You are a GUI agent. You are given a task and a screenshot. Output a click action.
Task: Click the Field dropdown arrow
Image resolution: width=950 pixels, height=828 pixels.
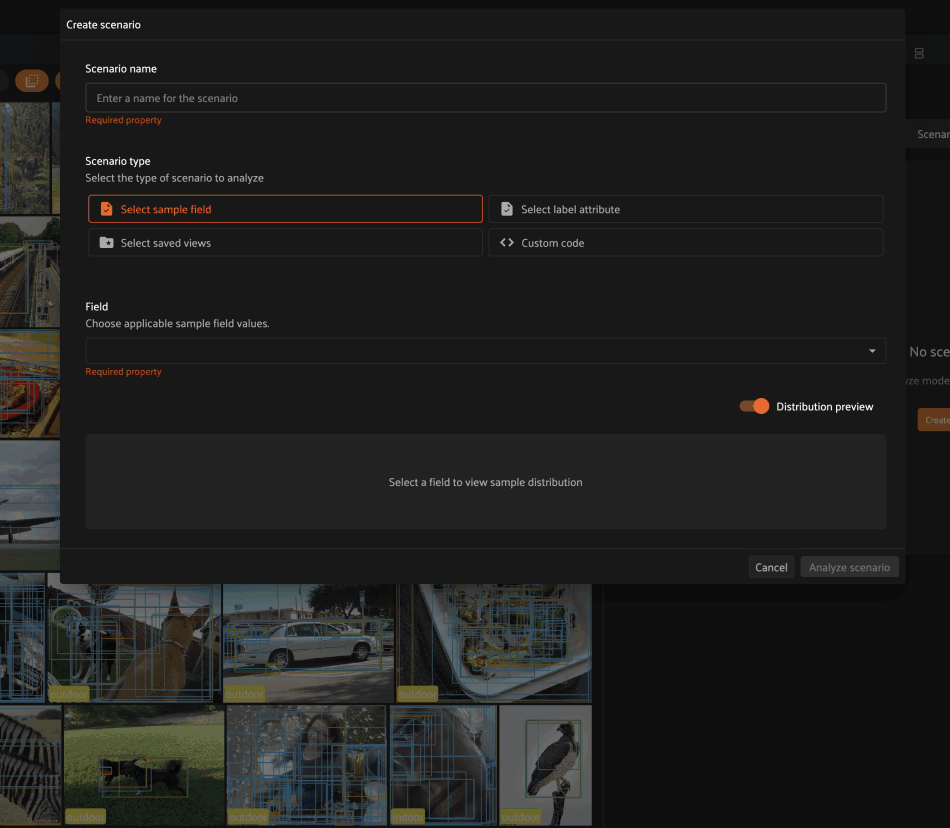pyautogui.click(x=872, y=351)
